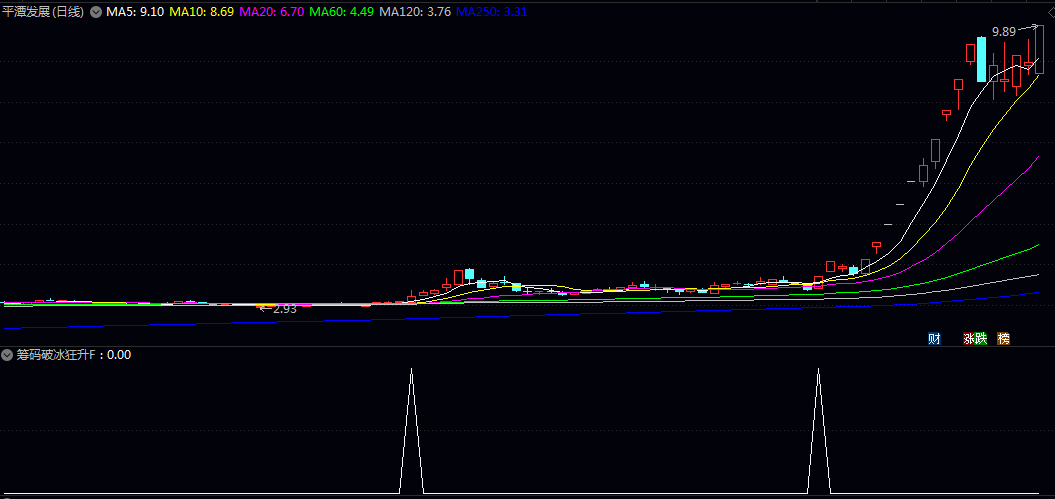Select the MA5: 9.10 legend
Image resolution: width=1055 pixels, height=499 pixels.
[x=135, y=11]
